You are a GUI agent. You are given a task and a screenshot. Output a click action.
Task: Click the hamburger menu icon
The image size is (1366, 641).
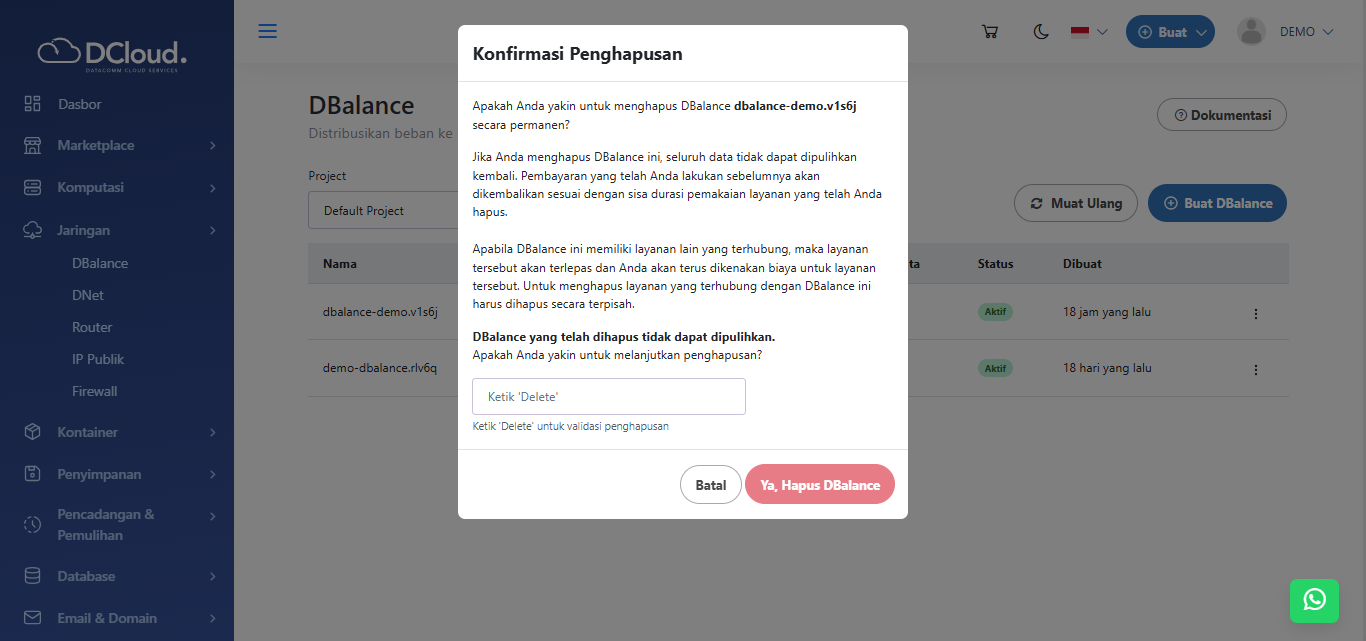pos(268,31)
